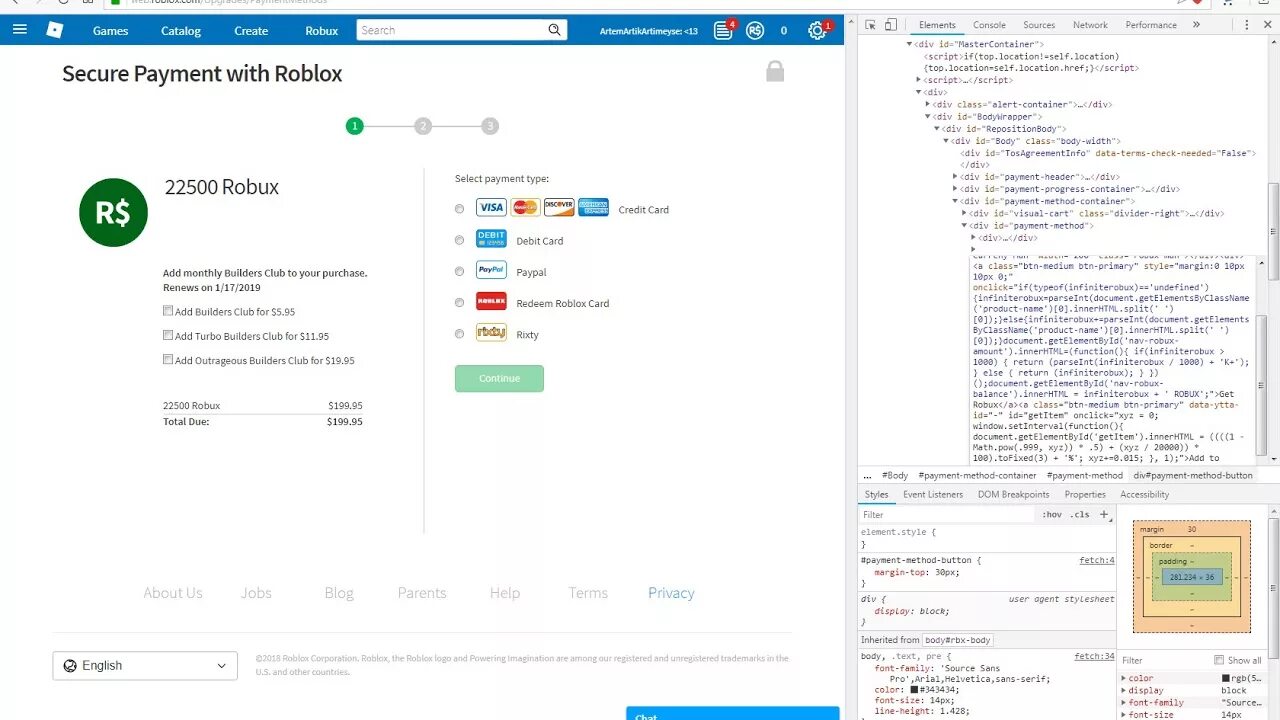This screenshot has height=720, width=1280.
Task: Click the Roblox logo icon
Action: 55,30
